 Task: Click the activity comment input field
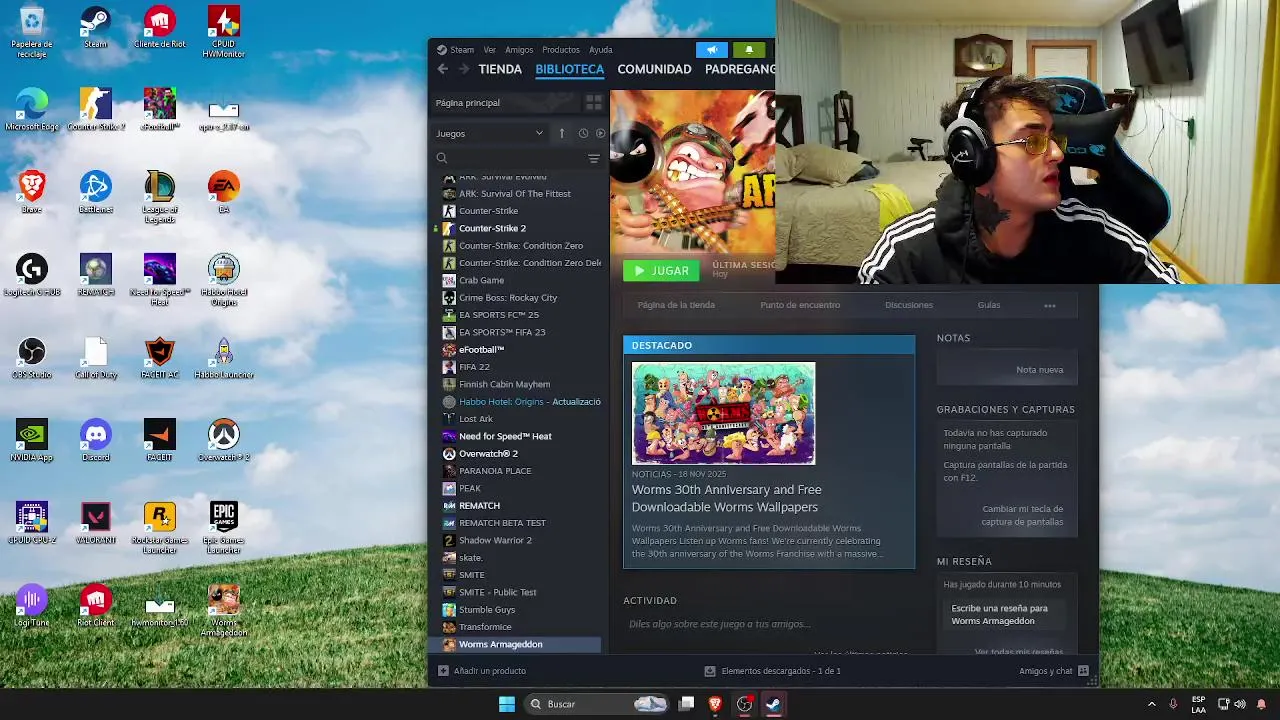(768, 624)
